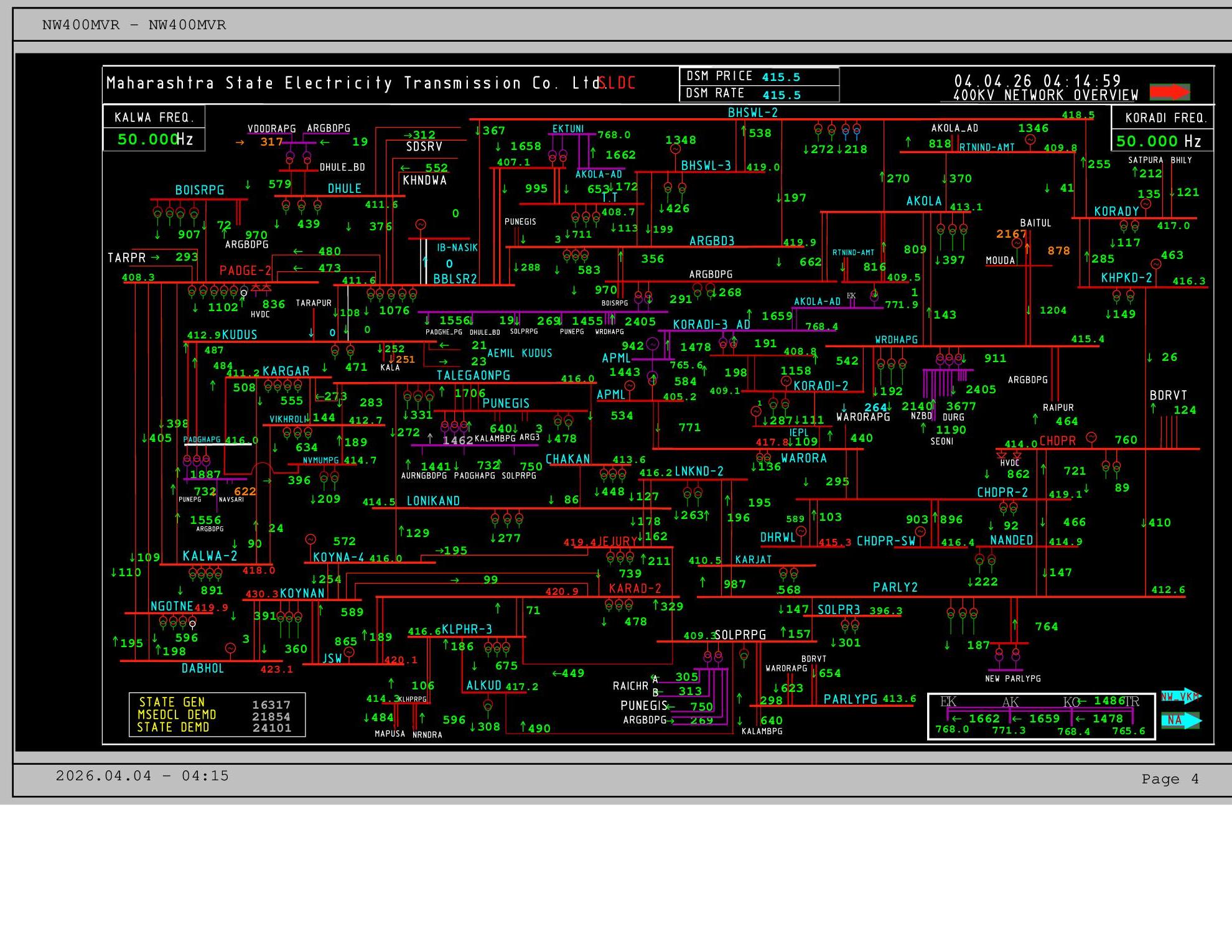Image resolution: width=1232 pixels, height=952 pixels.
Task: Open the BOISRPG substation label
Action: 199,190
